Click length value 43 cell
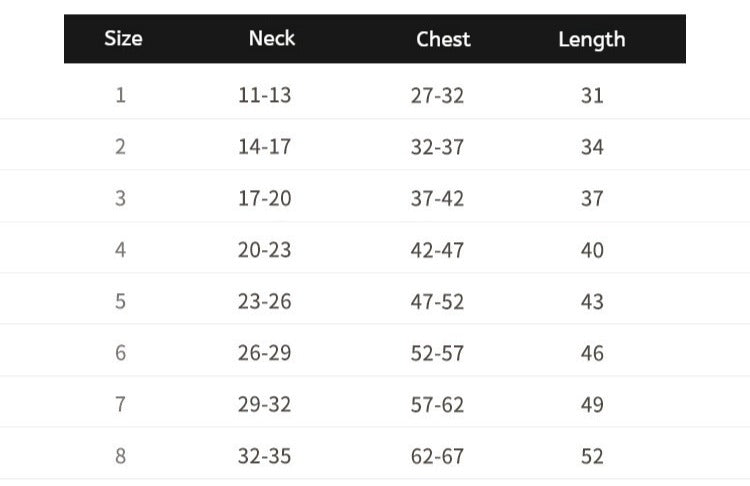The image size is (750, 486). click(x=592, y=301)
